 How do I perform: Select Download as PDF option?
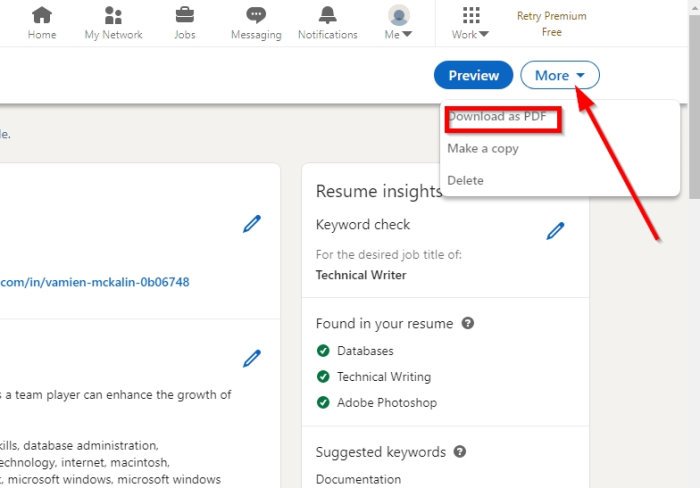[x=497, y=117]
